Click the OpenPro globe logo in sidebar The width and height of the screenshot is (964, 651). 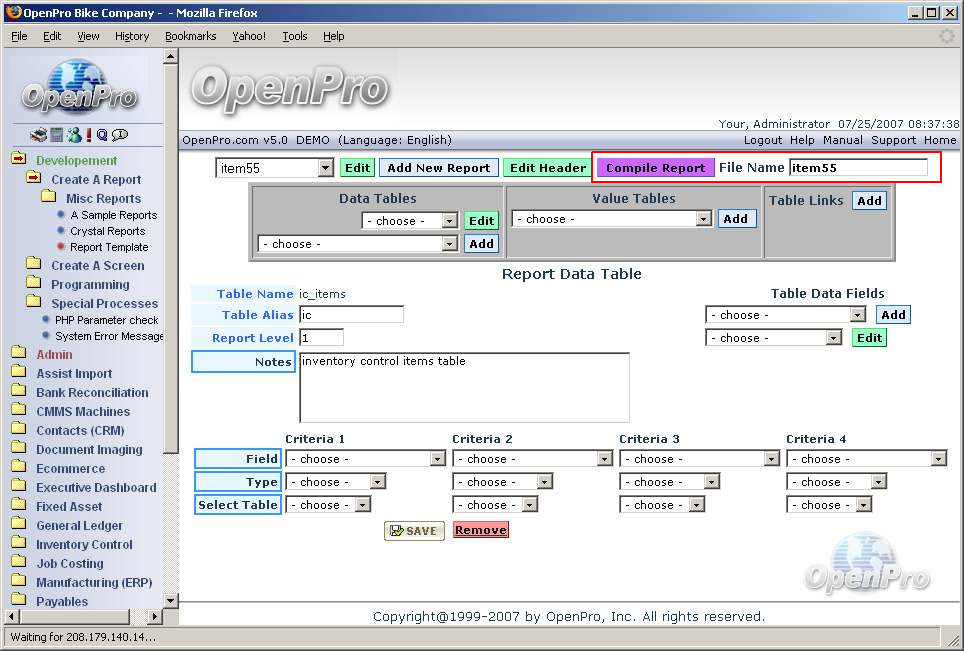tap(79, 88)
